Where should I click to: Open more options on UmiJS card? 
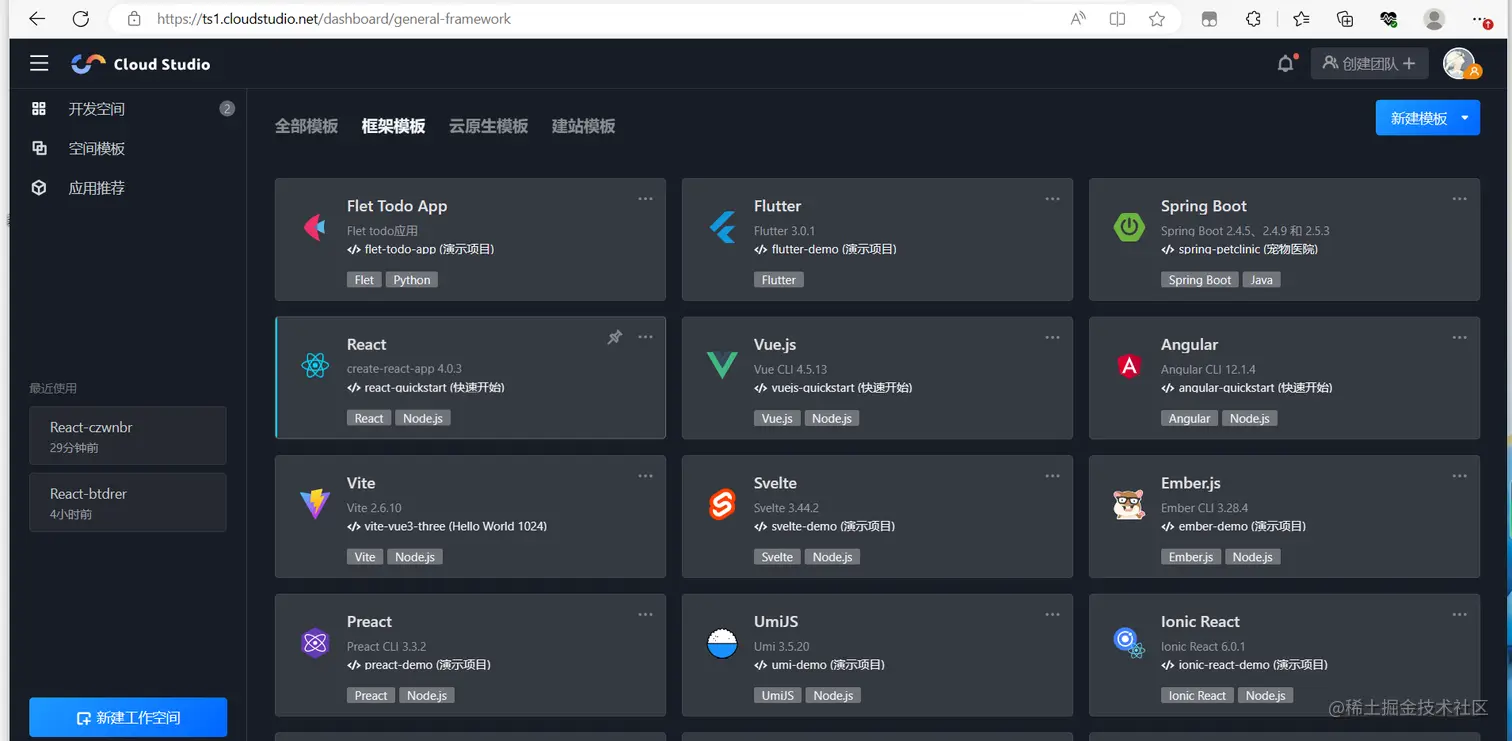coord(1053,614)
